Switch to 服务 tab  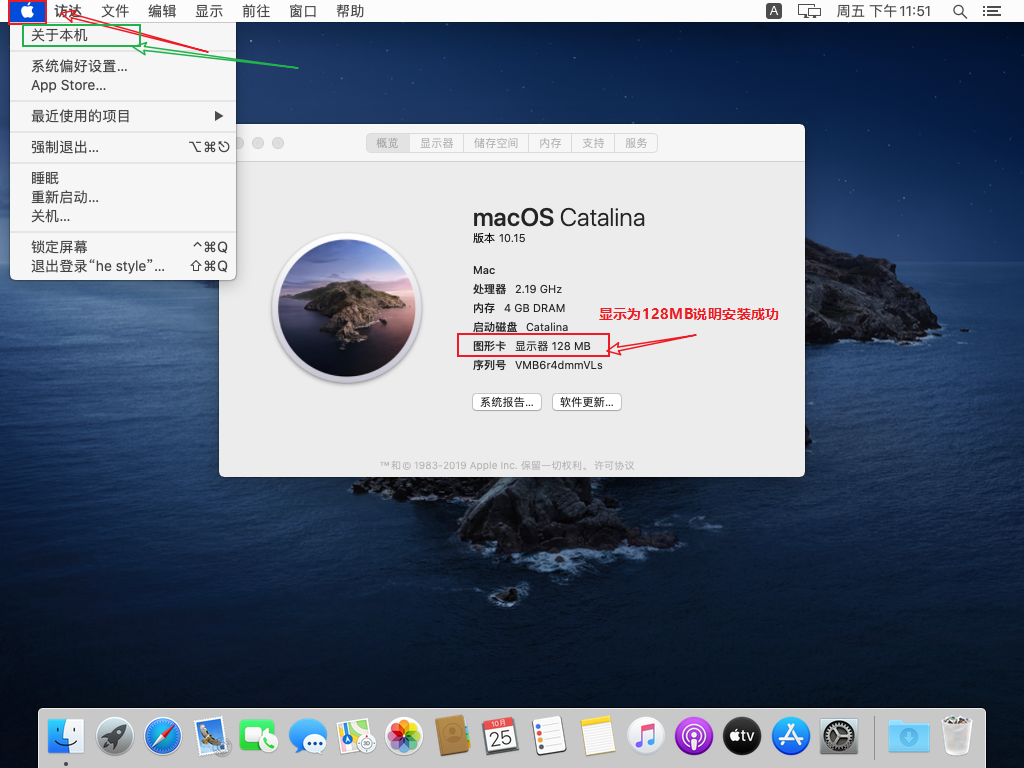[636, 143]
